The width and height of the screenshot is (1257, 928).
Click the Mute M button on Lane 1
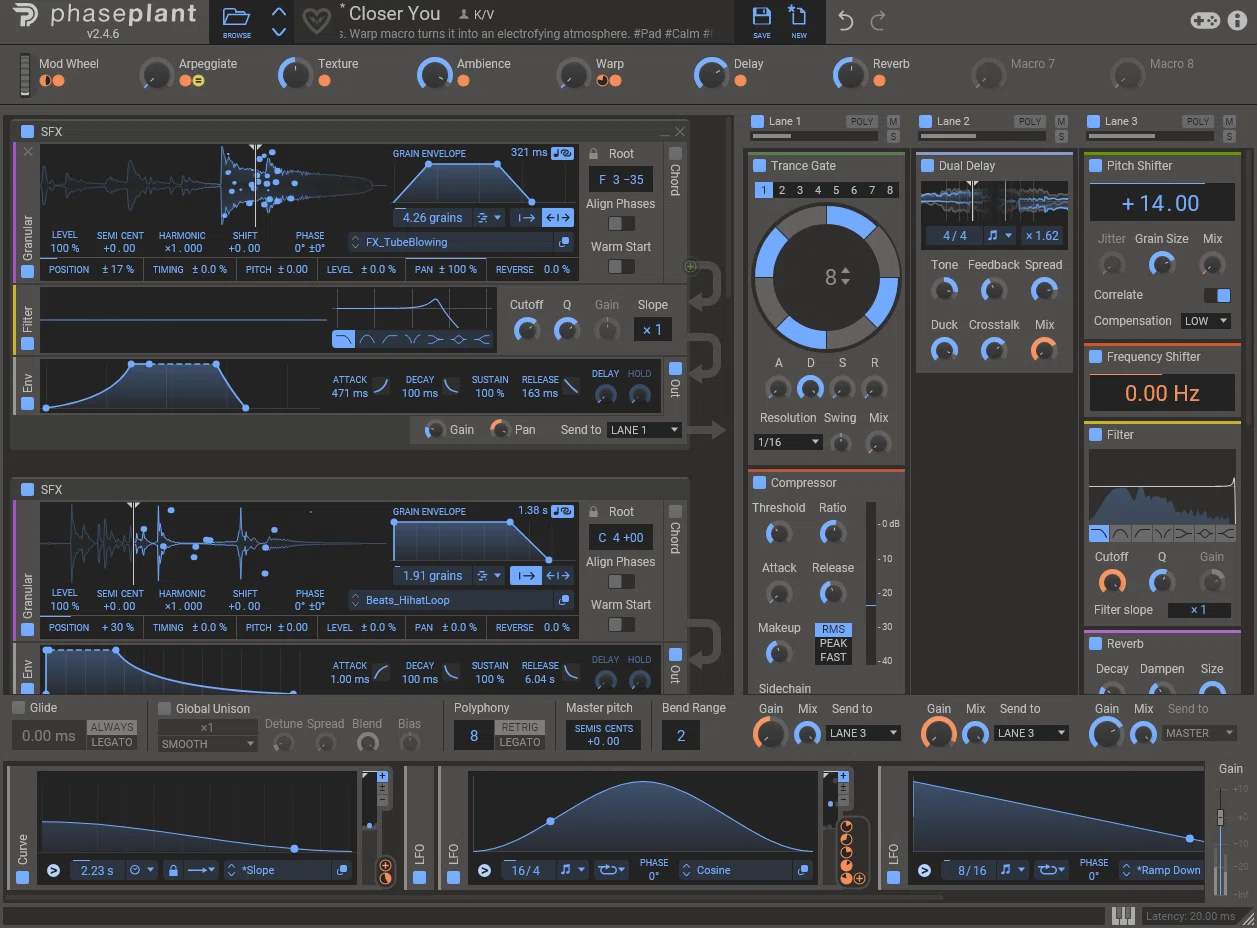[893, 121]
